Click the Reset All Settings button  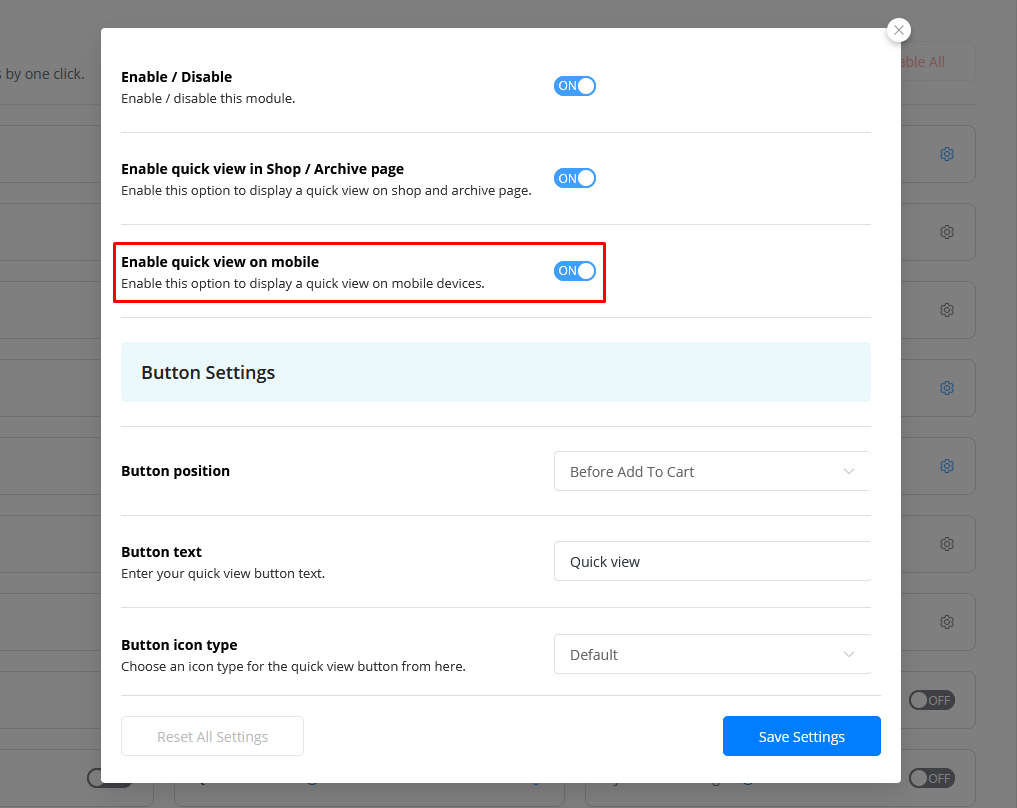[212, 736]
